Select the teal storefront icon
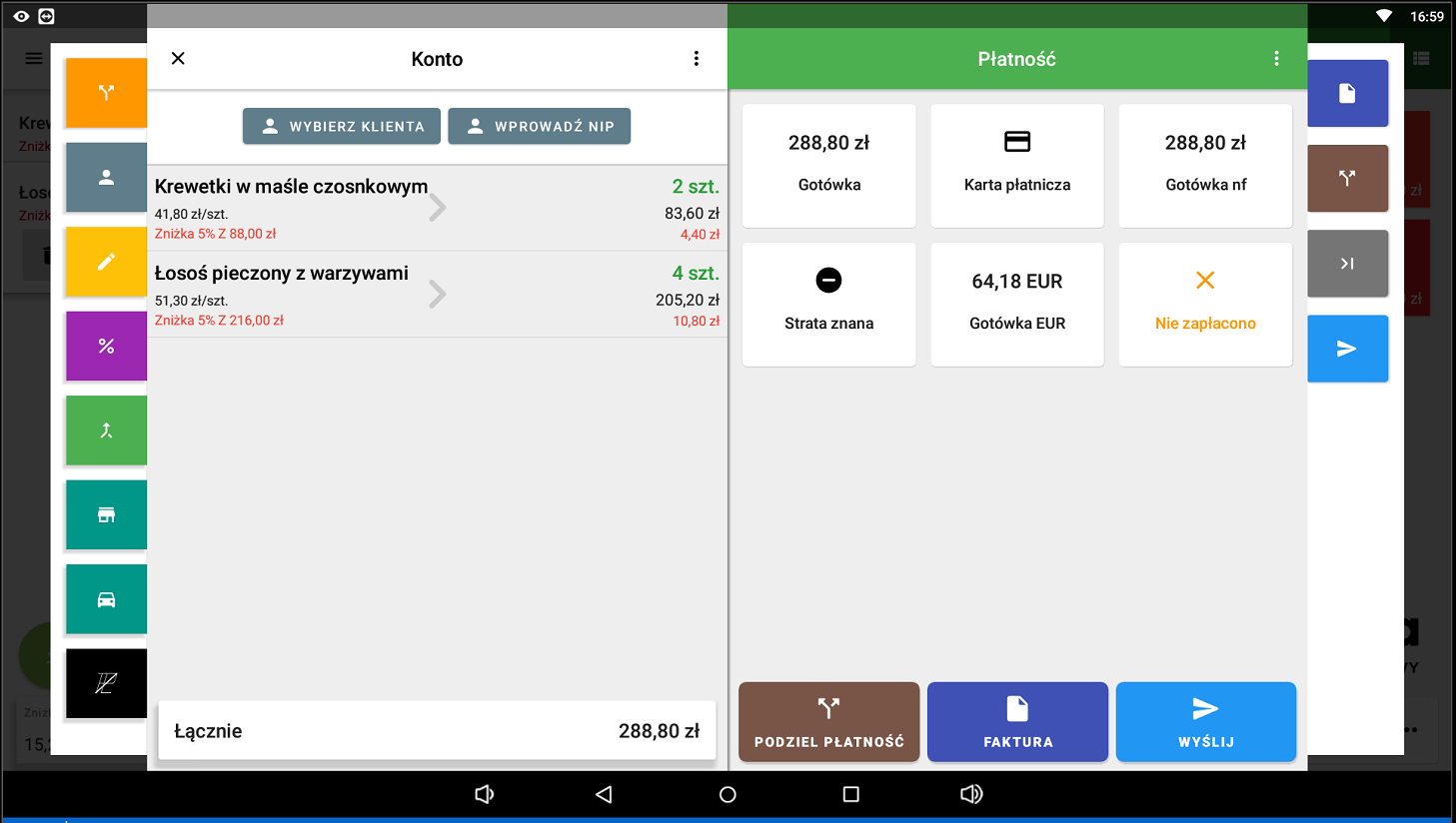Image resolution: width=1456 pixels, height=823 pixels. coord(106,515)
